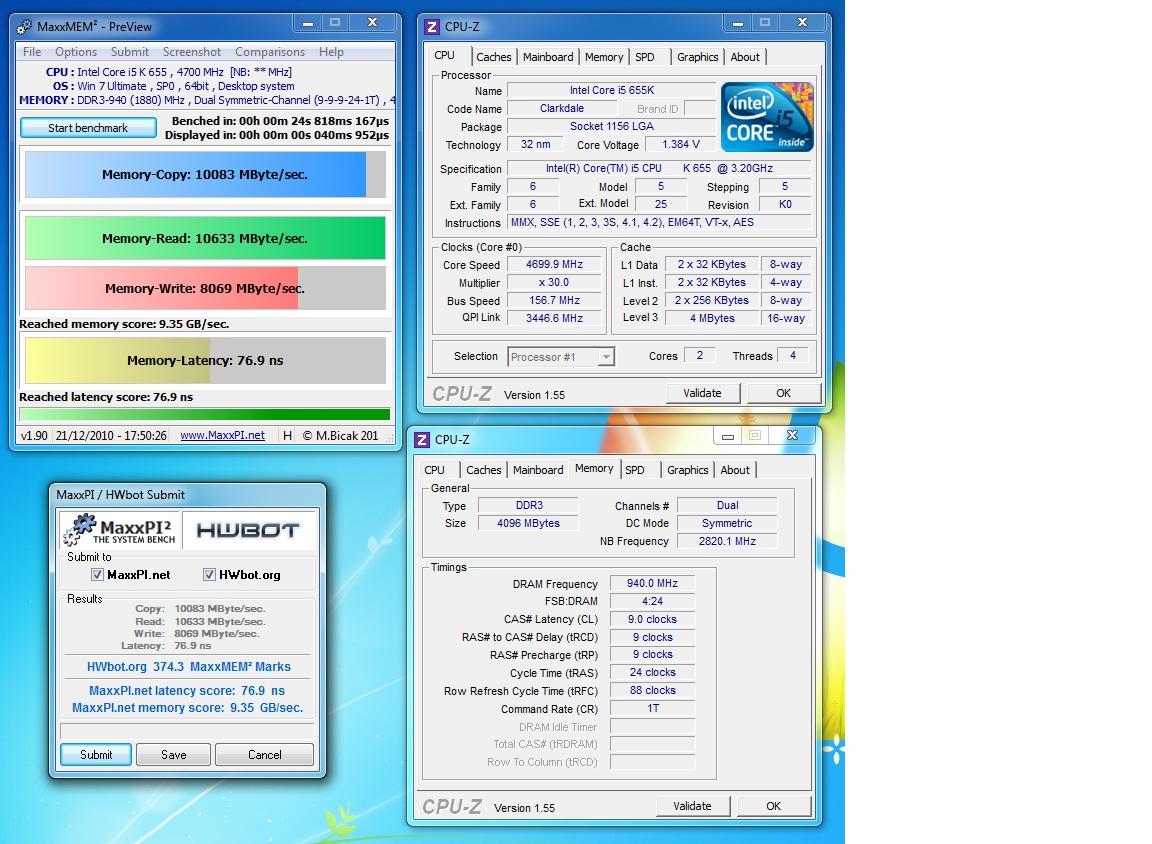
Task: Click the DRAM Frequency 940.0 MHz value
Action: tap(652, 583)
